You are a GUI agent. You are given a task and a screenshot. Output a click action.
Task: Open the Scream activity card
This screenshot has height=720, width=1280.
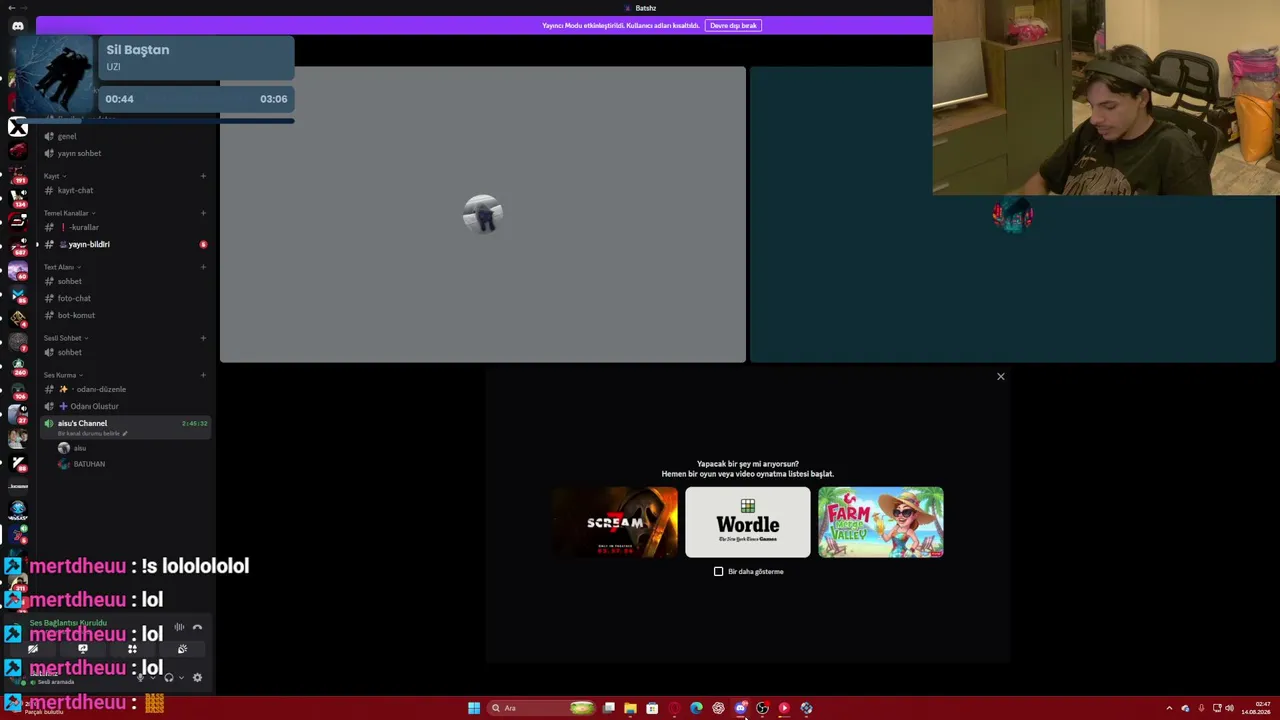coord(615,522)
